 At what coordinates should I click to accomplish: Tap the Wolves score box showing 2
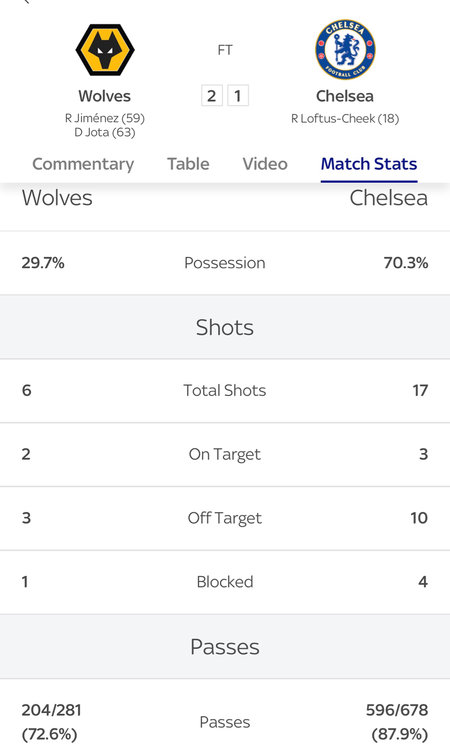pos(212,96)
